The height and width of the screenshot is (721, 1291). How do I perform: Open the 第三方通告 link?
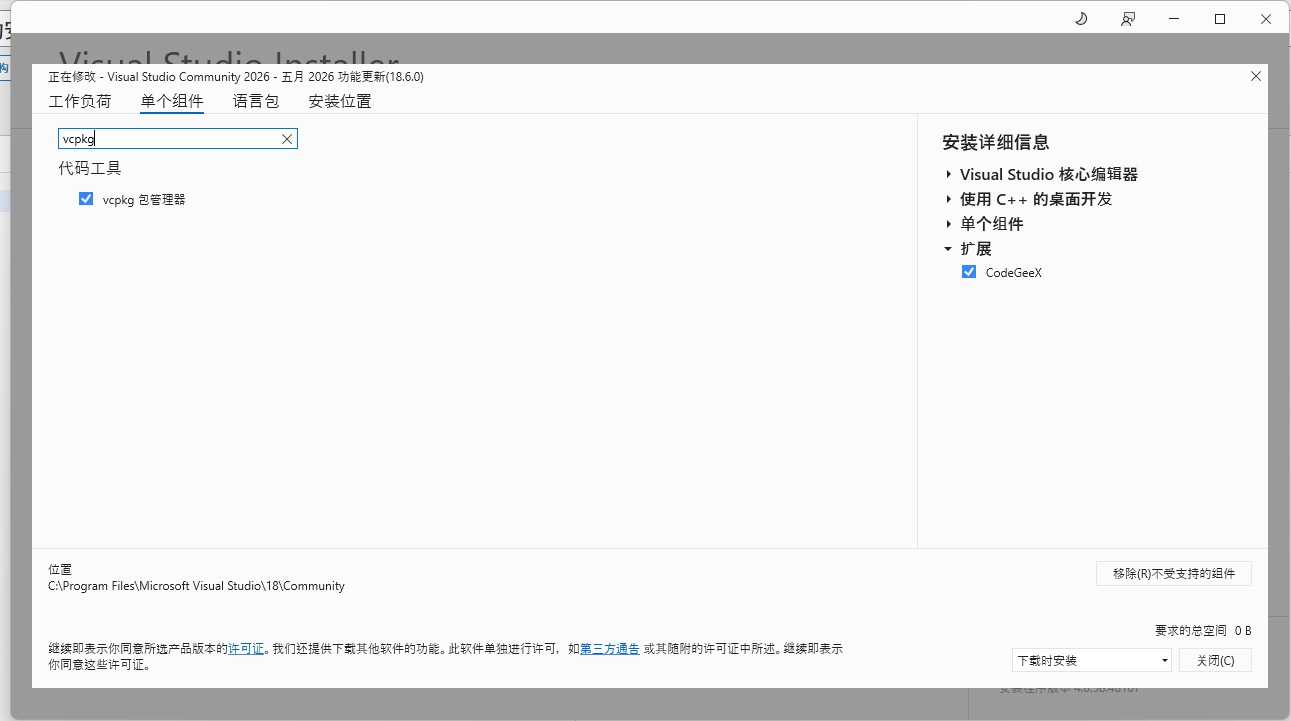pyautogui.click(x=610, y=649)
